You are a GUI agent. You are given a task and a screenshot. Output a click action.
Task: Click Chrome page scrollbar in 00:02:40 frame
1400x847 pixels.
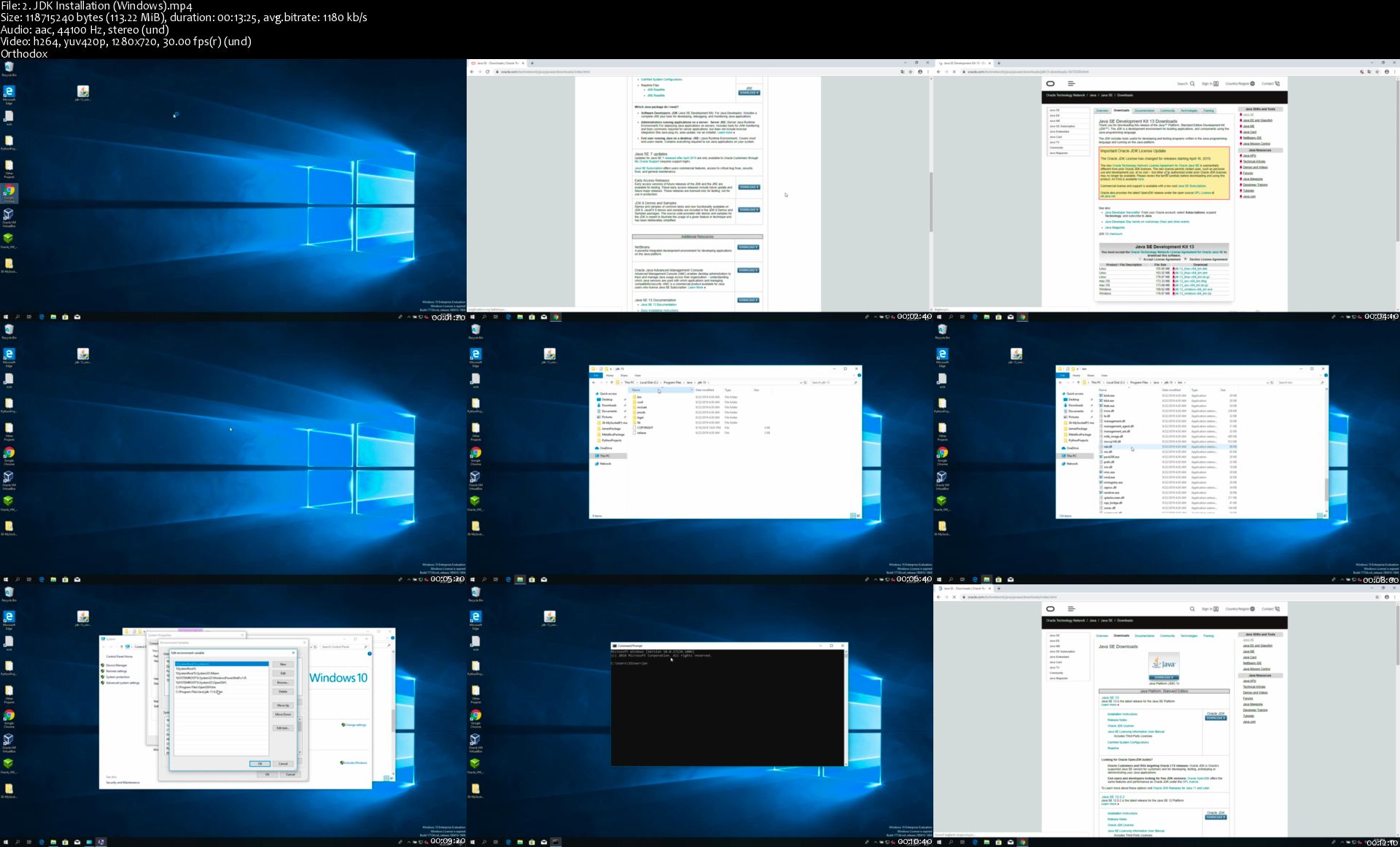click(931, 202)
